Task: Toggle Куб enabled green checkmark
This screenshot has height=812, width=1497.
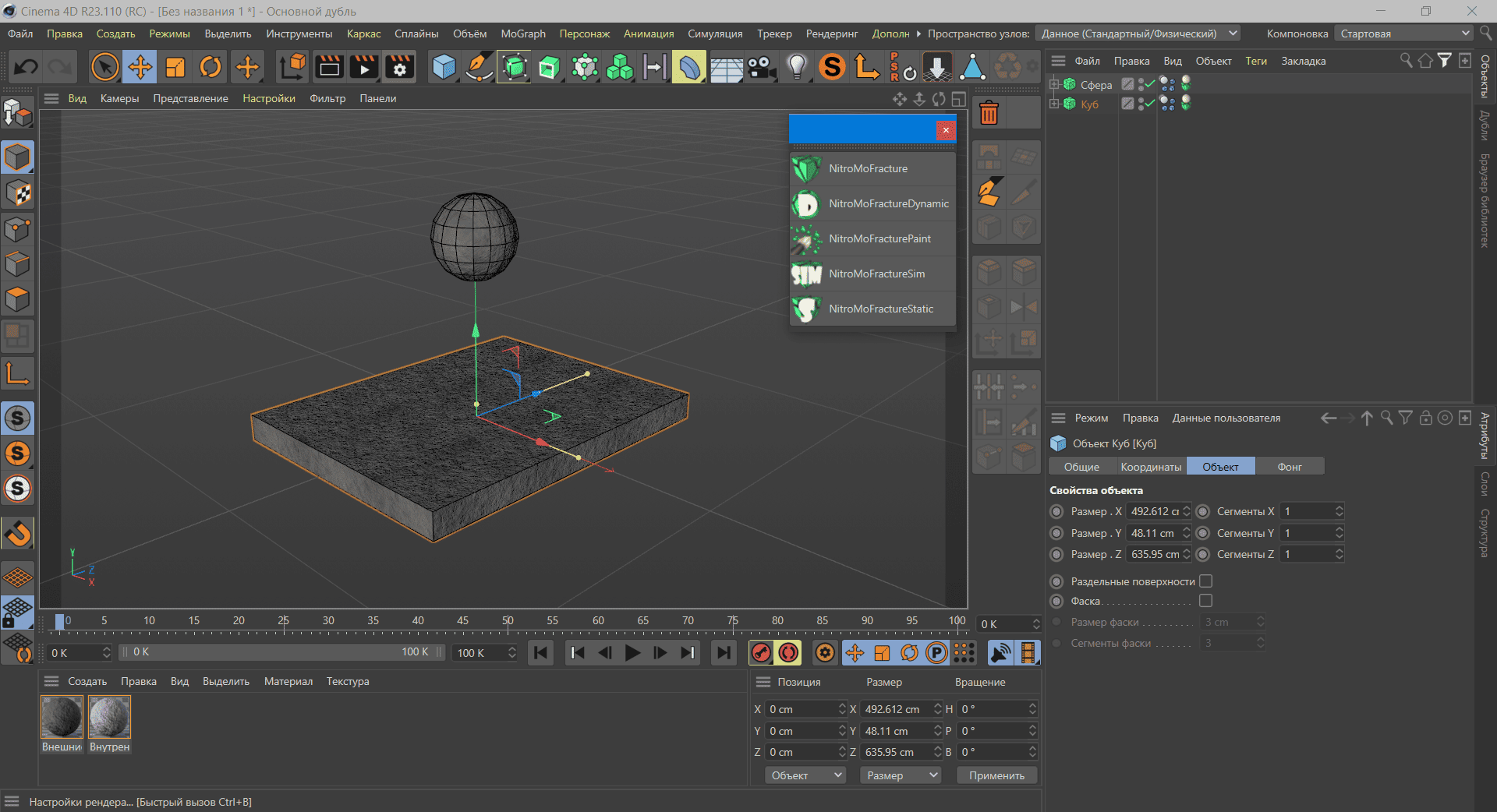Action: coord(1150,104)
